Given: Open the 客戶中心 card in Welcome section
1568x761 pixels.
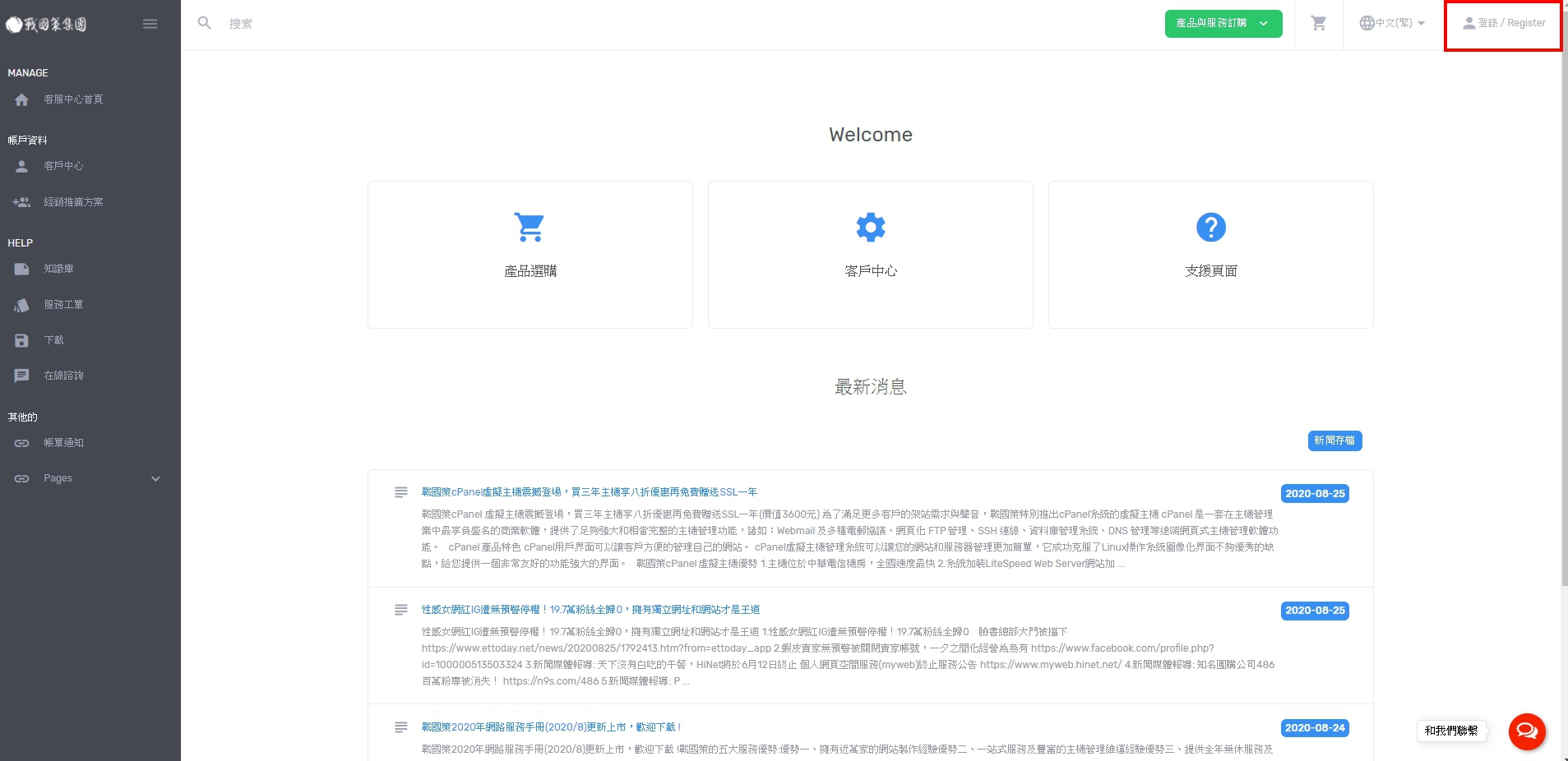Looking at the screenshot, I should click(871, 255).
